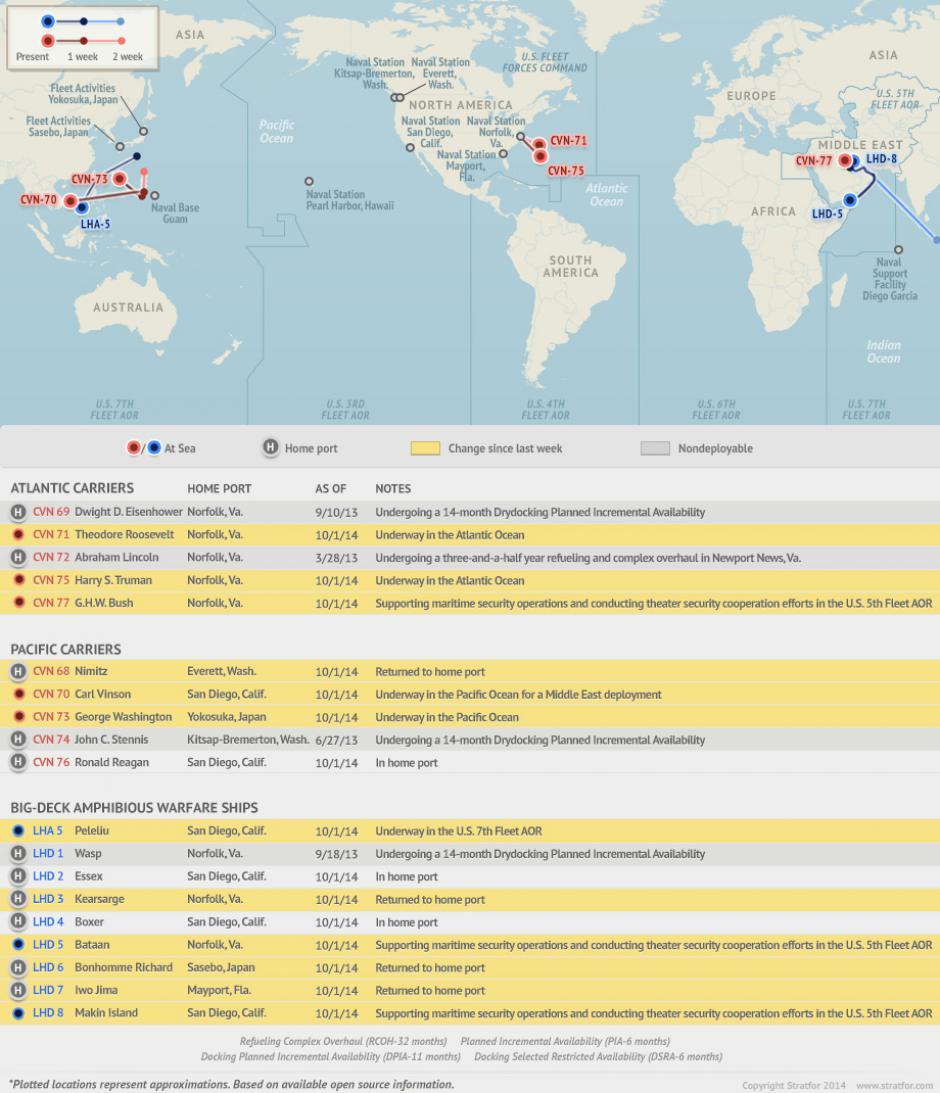940x1093 pixels.
Task: Click H icon beside CVN 69 Eisenhower
Action: (x=18, y=512)
